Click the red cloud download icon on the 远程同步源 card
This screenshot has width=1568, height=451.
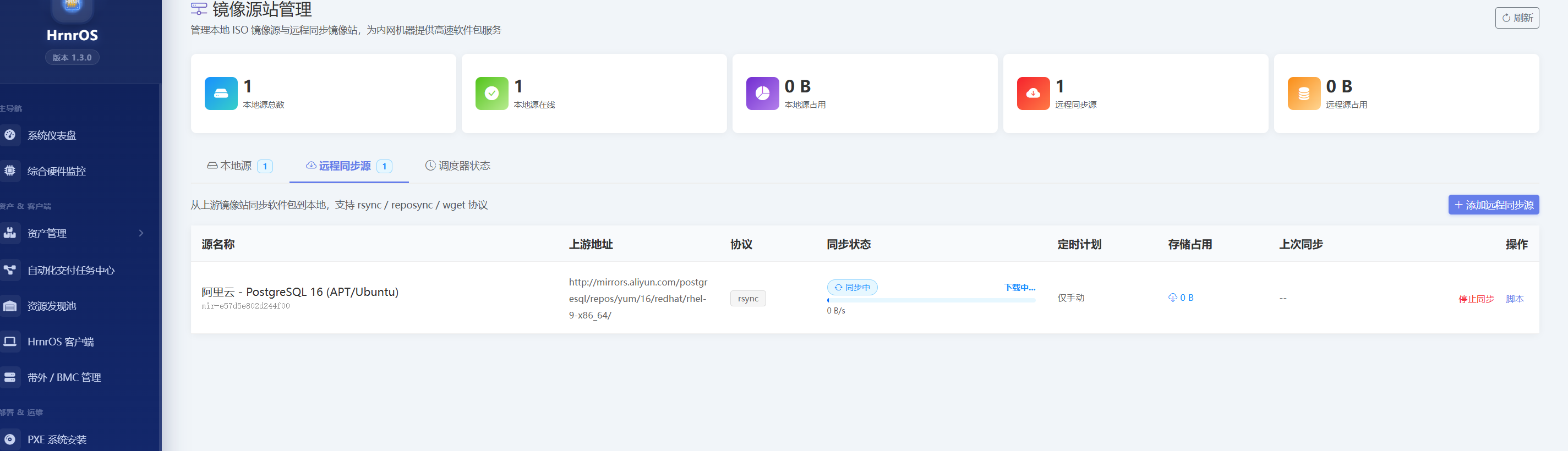pyautogui.click(x=1034, y=93)
